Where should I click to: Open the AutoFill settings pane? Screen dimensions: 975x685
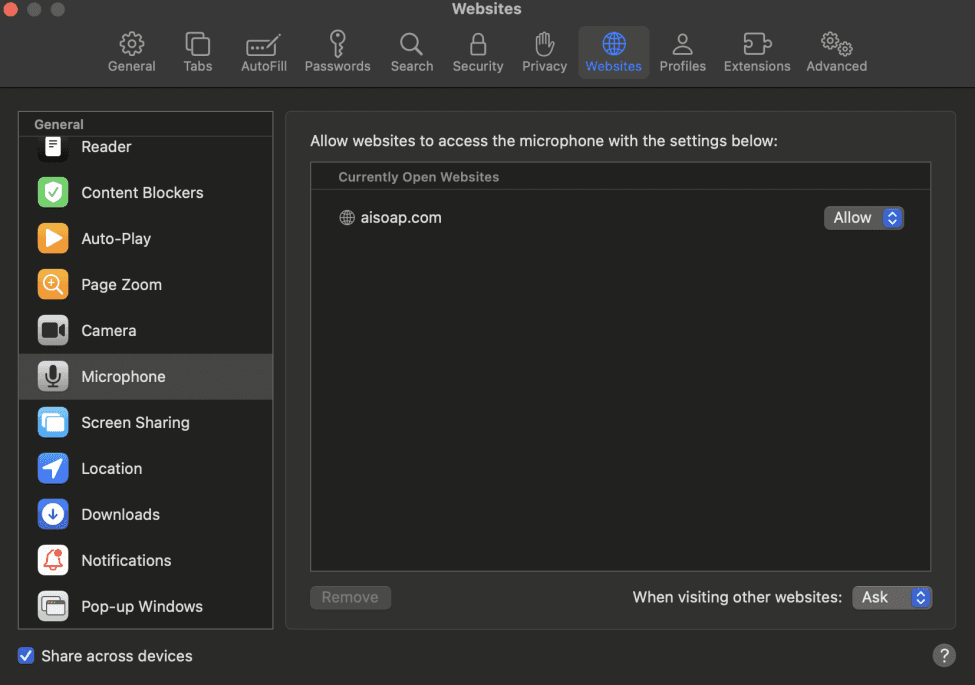[x=264, y=52]
